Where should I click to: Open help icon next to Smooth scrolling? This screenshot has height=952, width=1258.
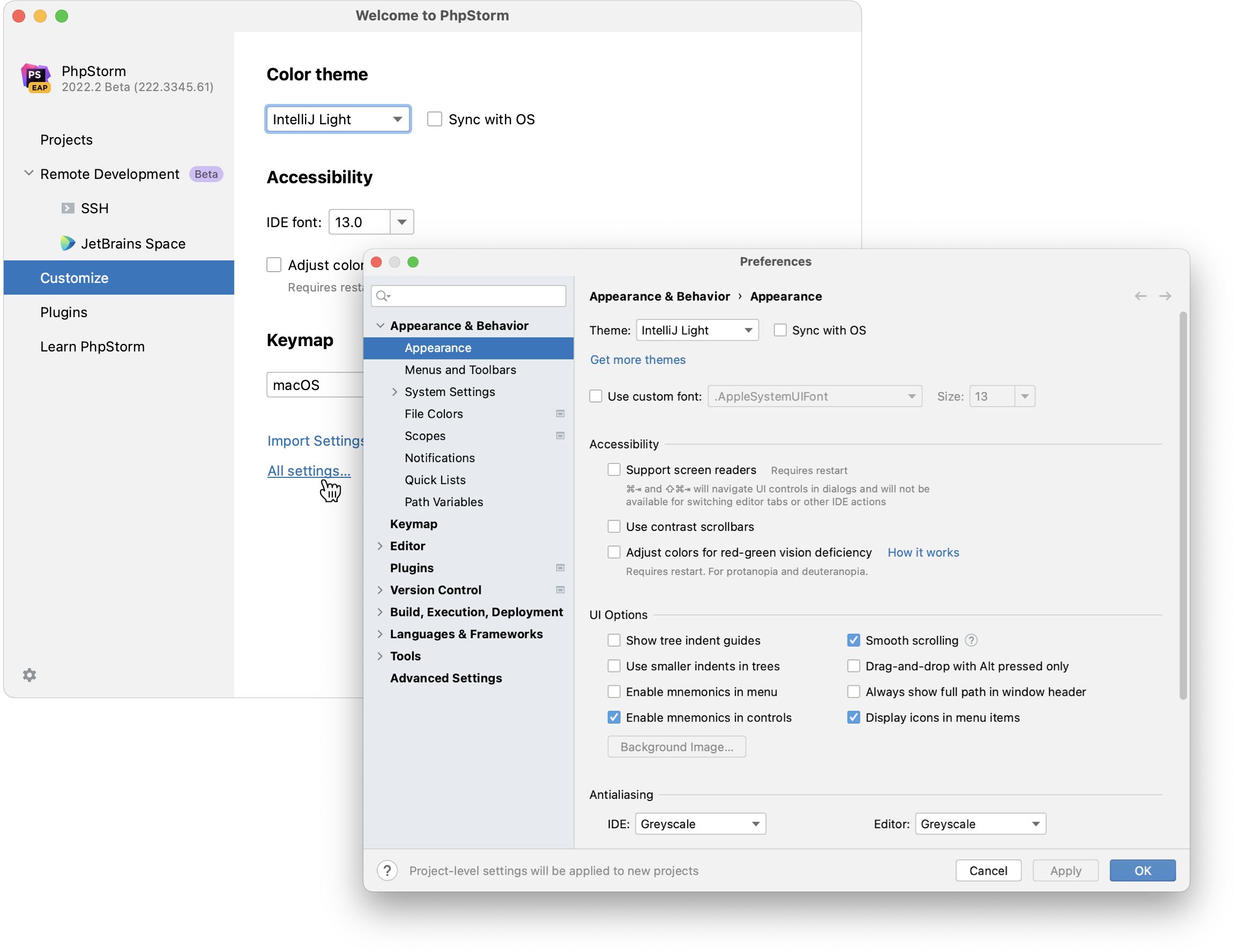coord(971,641)
